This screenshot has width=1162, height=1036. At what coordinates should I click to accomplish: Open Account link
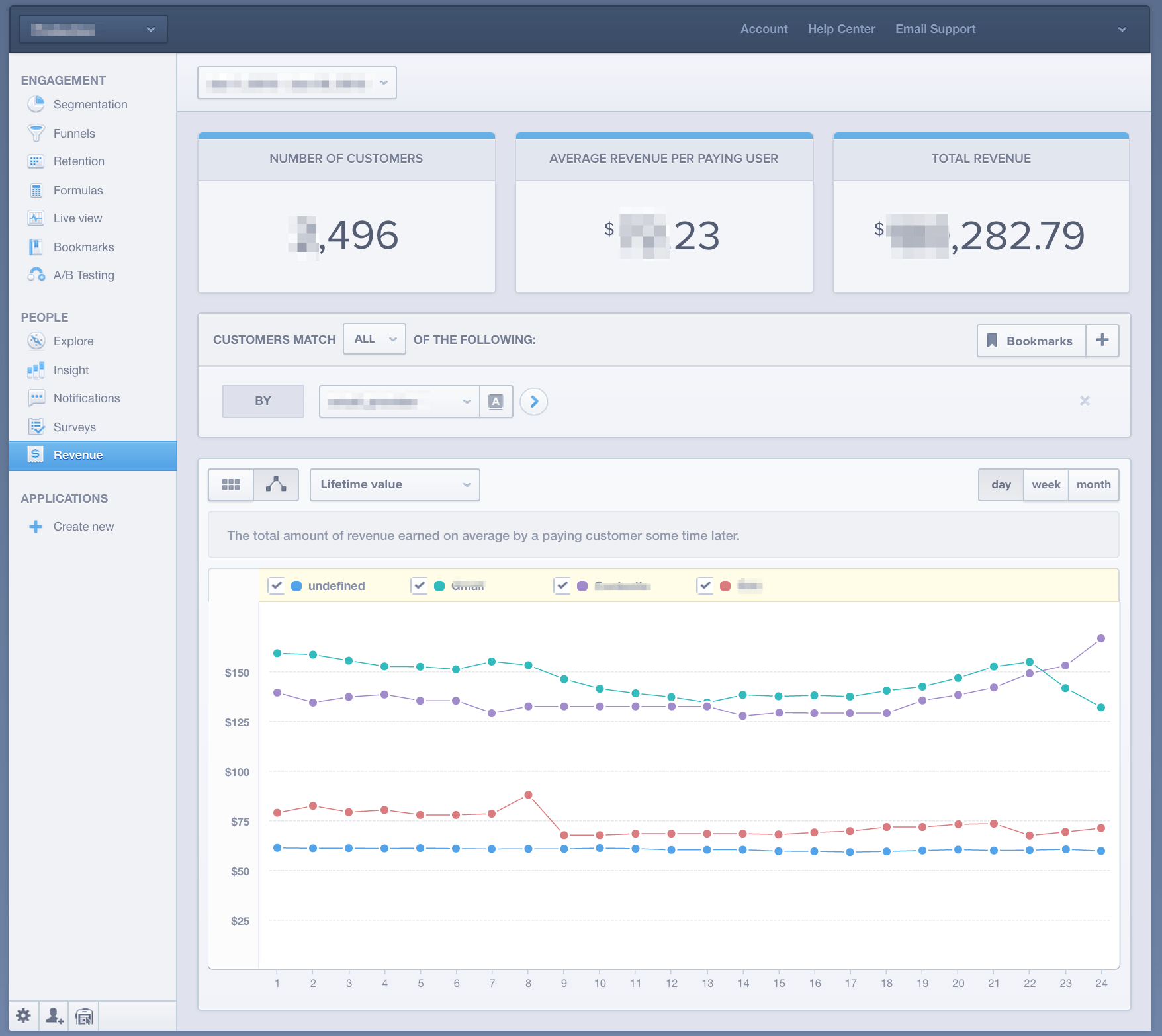point(764,29)
